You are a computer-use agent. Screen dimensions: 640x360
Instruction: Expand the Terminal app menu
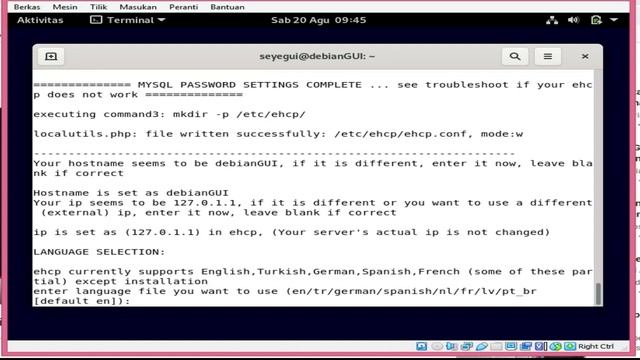(128, 20)
